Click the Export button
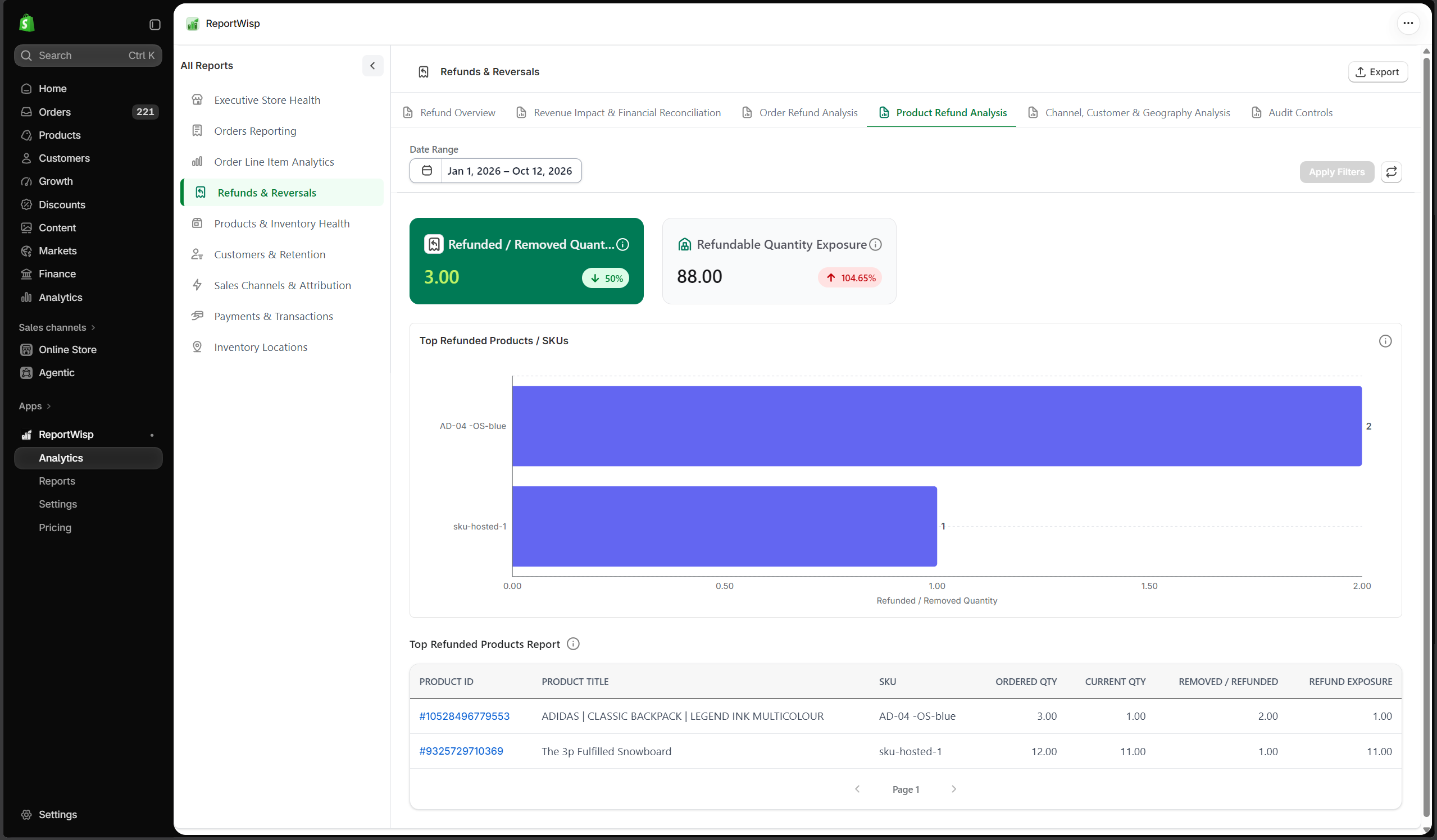The image size is (1437, 840). tap(1377, 72)
